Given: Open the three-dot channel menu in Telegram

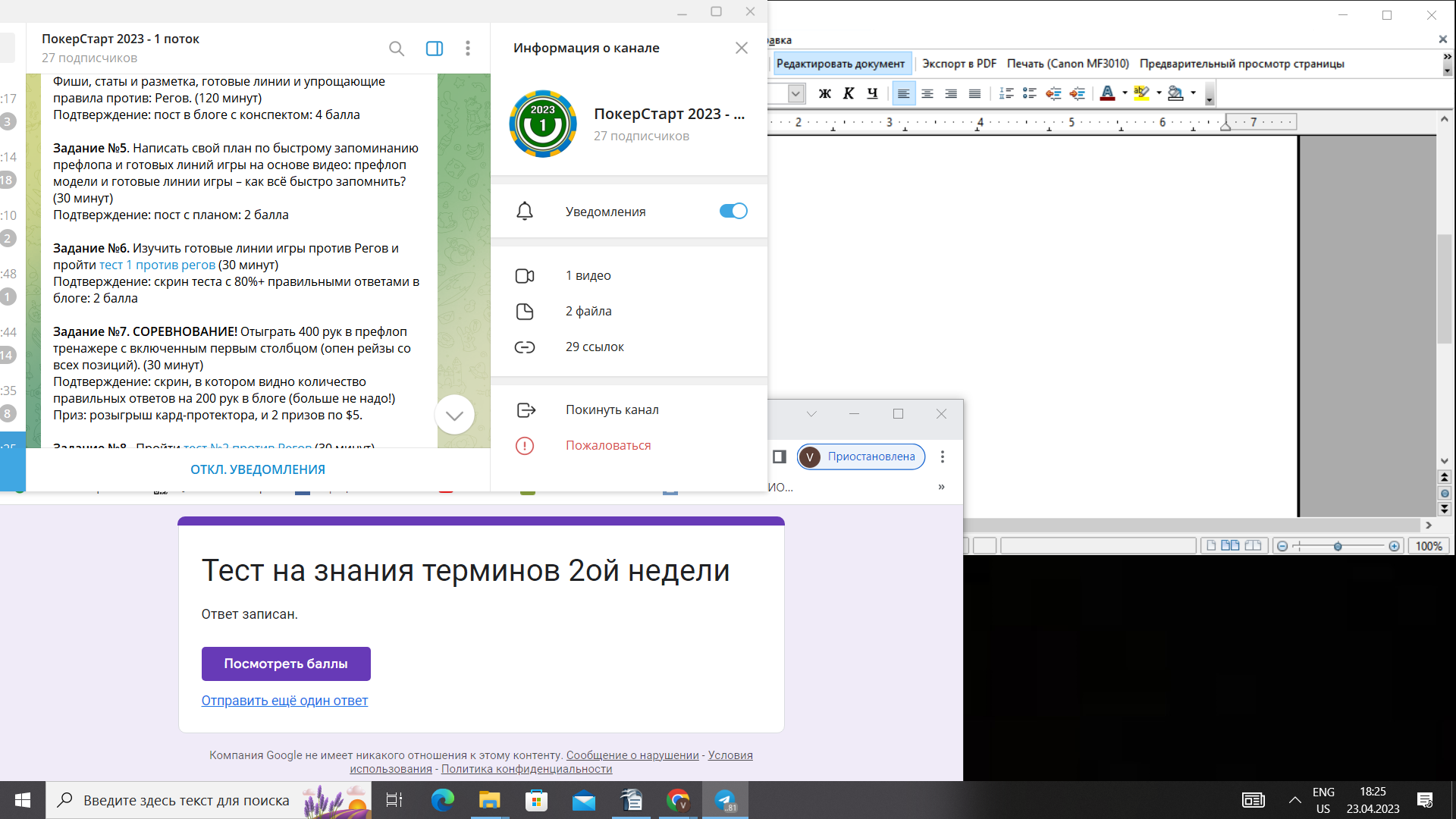Looking at the screenshot, I should tap(468, 49).
